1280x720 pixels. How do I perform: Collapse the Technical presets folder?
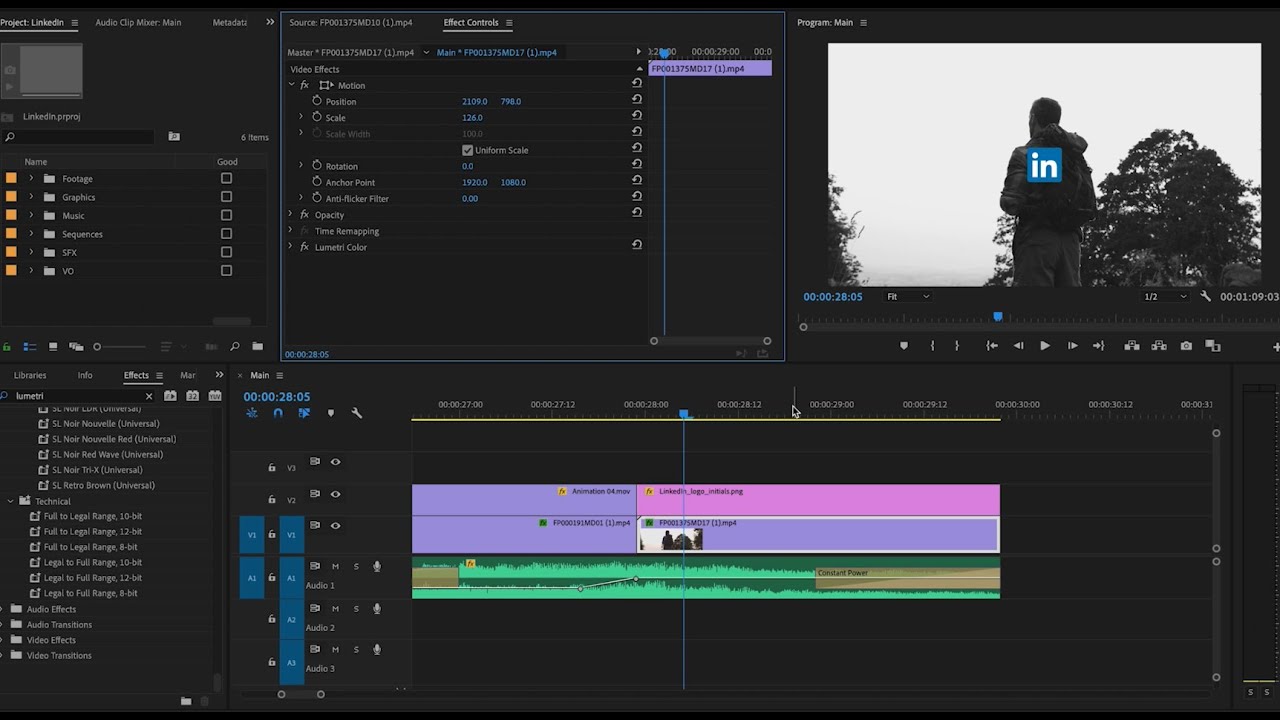(x=11, y=501)
